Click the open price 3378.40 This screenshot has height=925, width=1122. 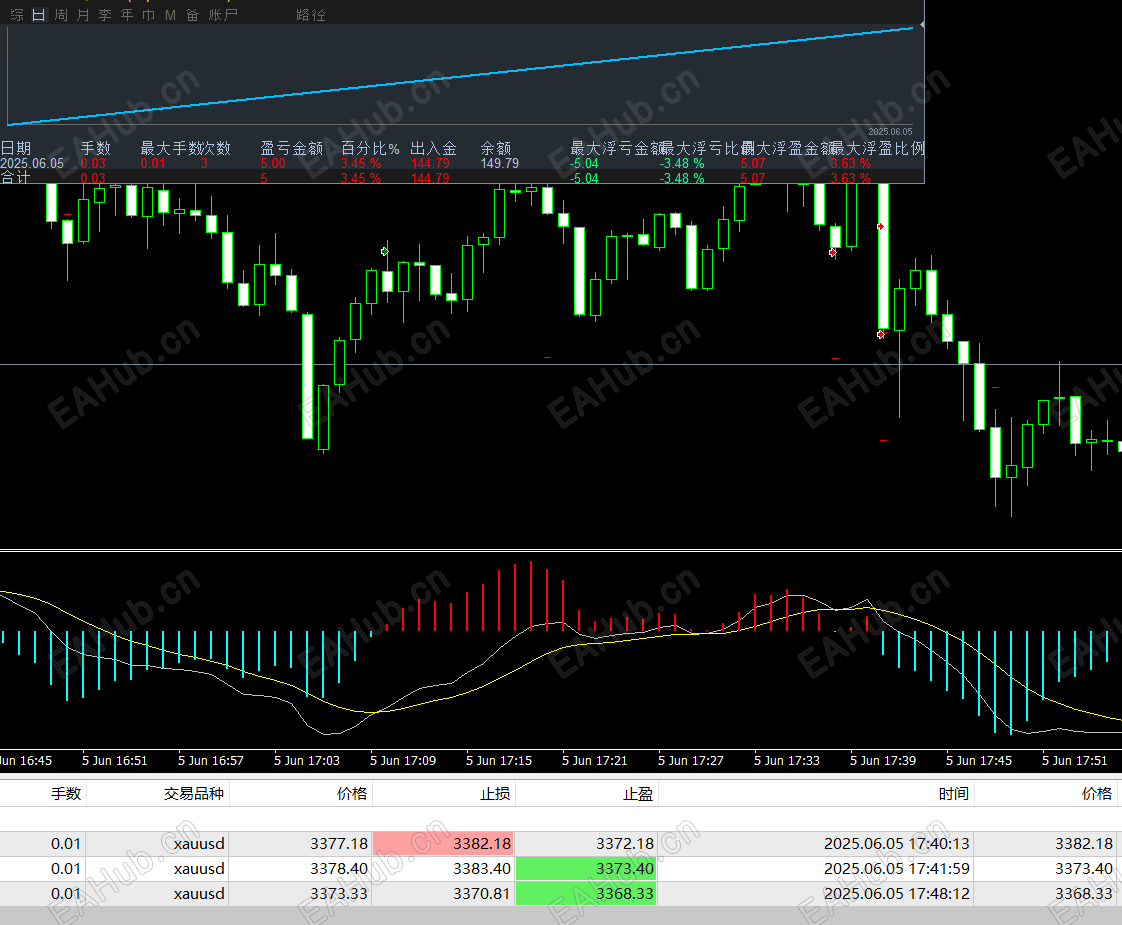[338, 868]
